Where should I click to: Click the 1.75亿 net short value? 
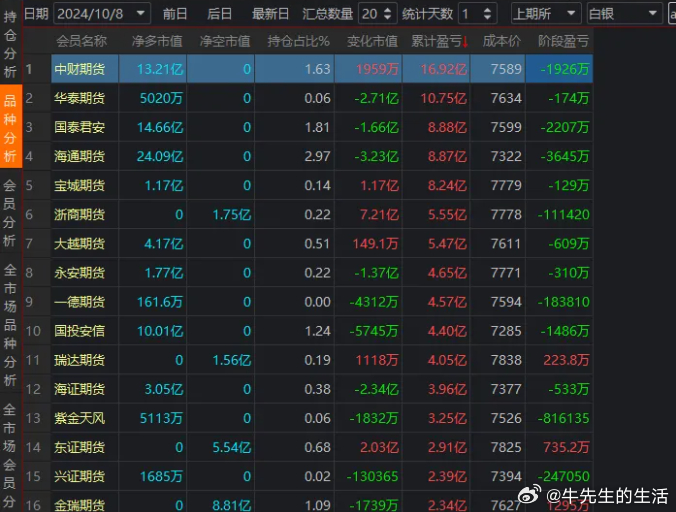click(232, 215)
